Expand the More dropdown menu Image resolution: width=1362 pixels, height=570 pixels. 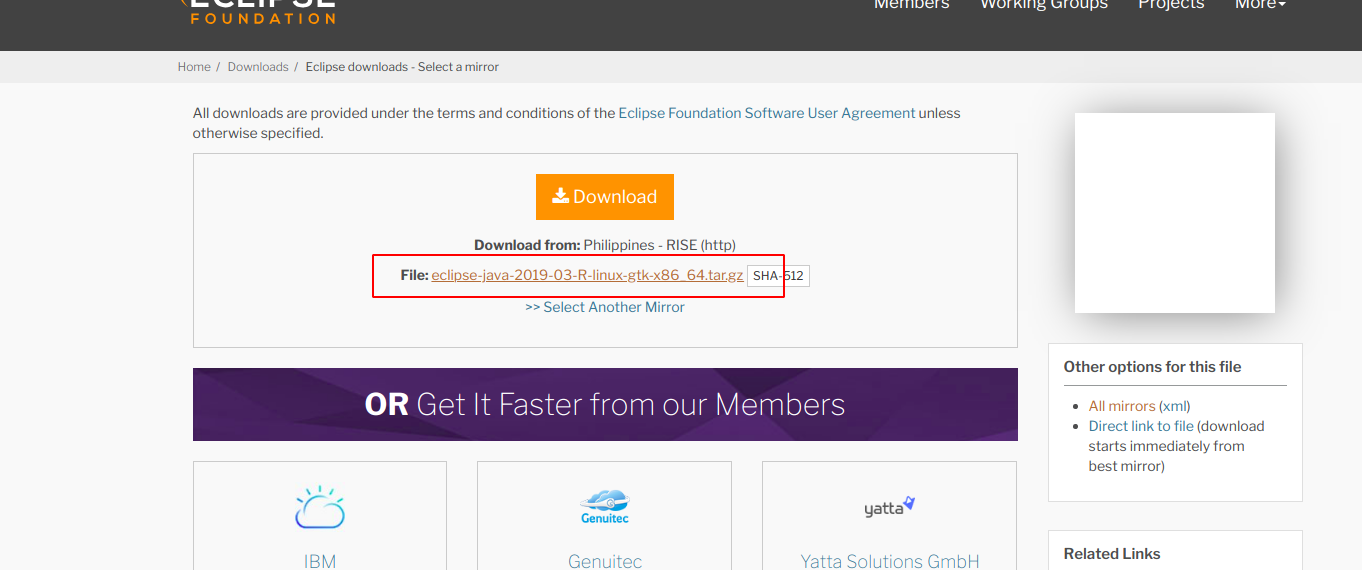click(1260, 6)
